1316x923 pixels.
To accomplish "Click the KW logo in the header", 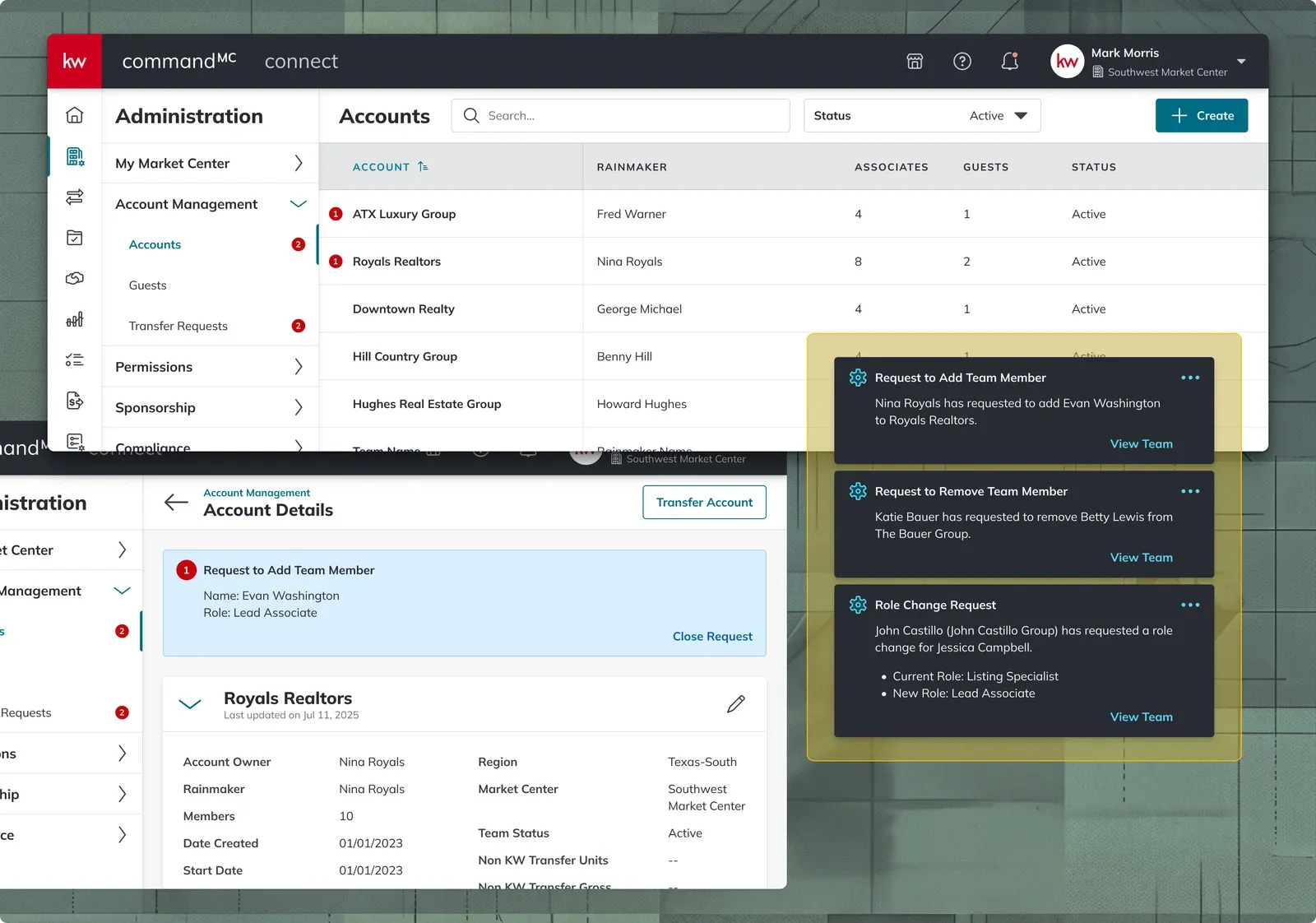I will [74, 61].
